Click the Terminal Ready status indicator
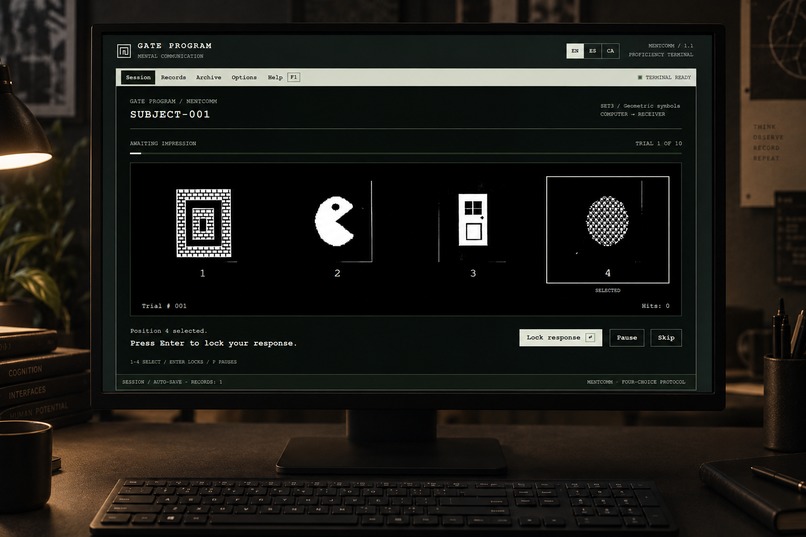Image resolution: width=806 pixels, height=537 pixels. point(664,77)
